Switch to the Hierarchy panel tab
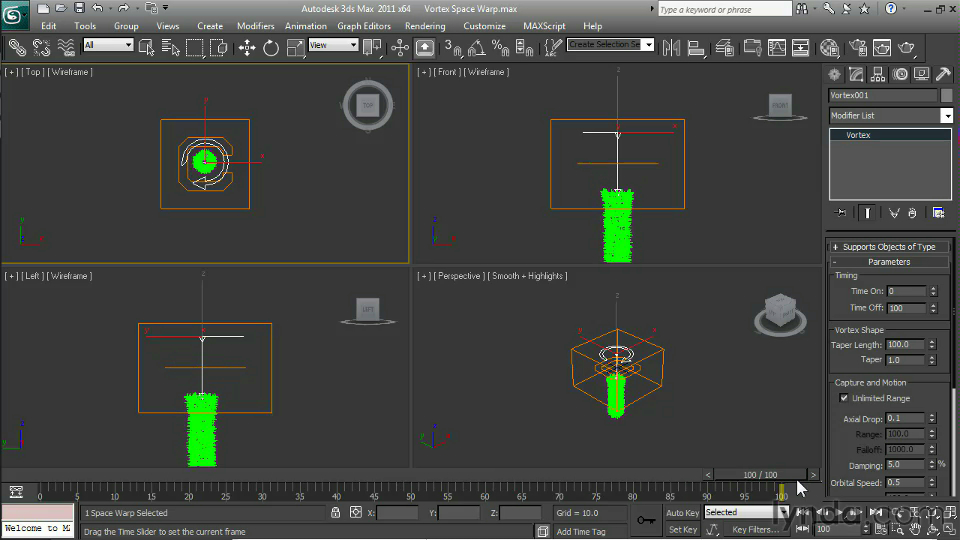Image resolution: width=960 pixels, height=540 pixels. click(878, 74)
